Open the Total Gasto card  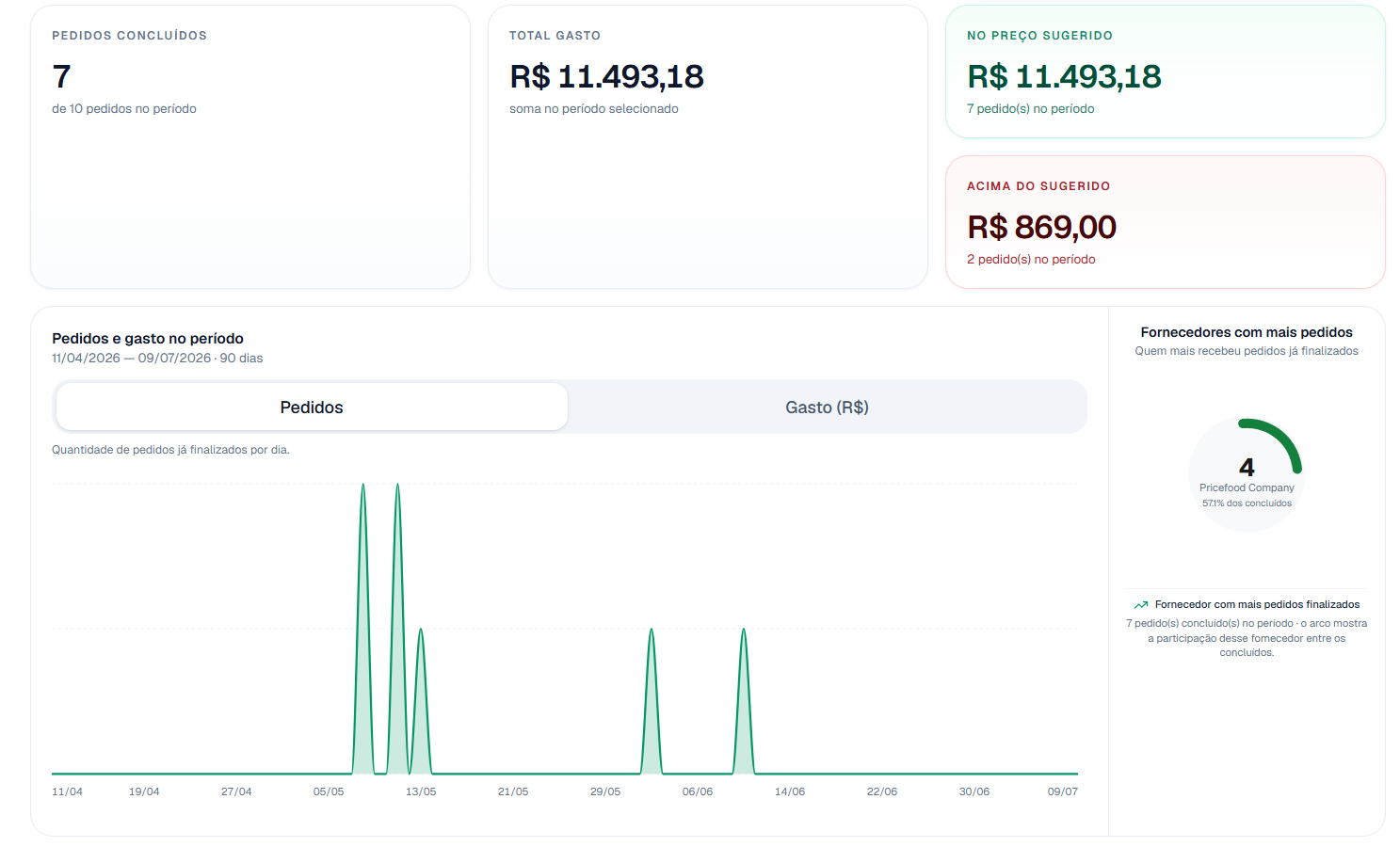(x=708, y=147)
